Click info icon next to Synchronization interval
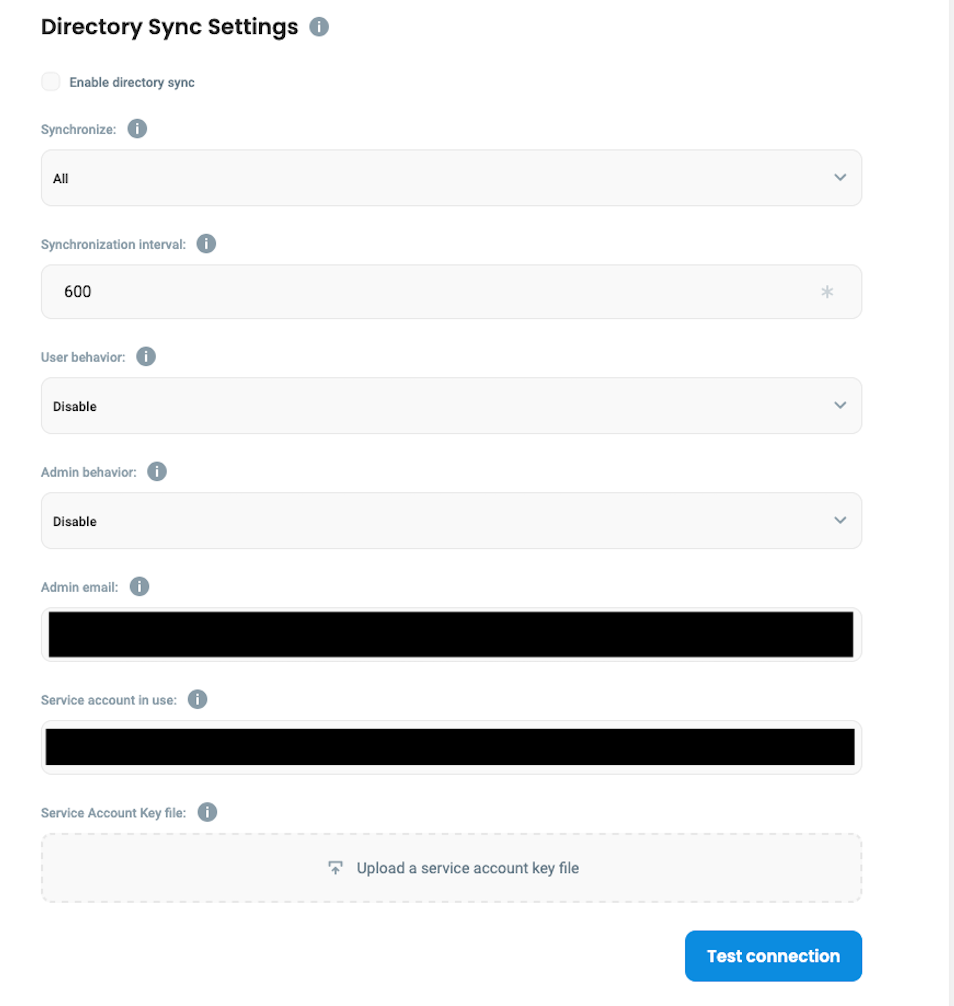The image size is (954, 1006). [x=206, y=244]
